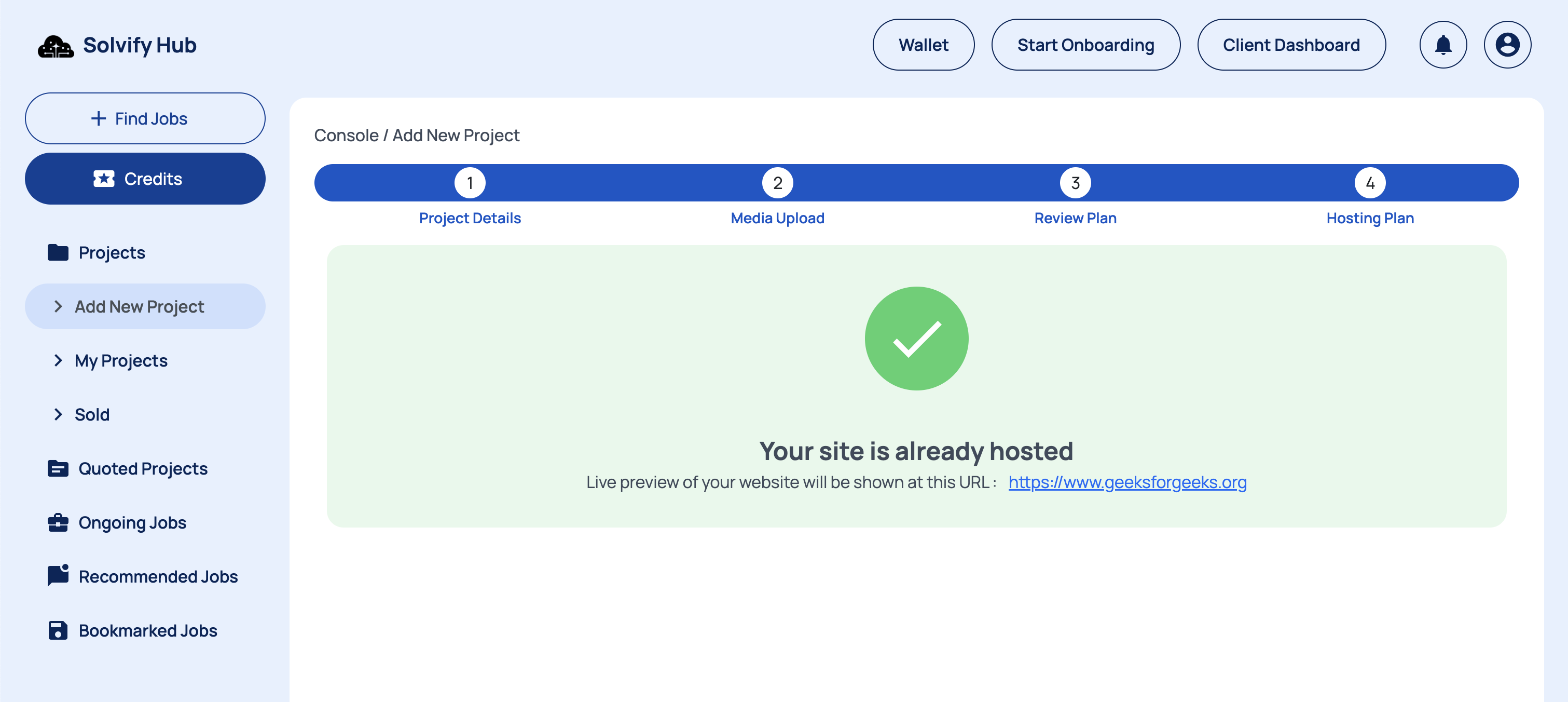Click the Quoted Projects card icon

(x=58, y=468)
